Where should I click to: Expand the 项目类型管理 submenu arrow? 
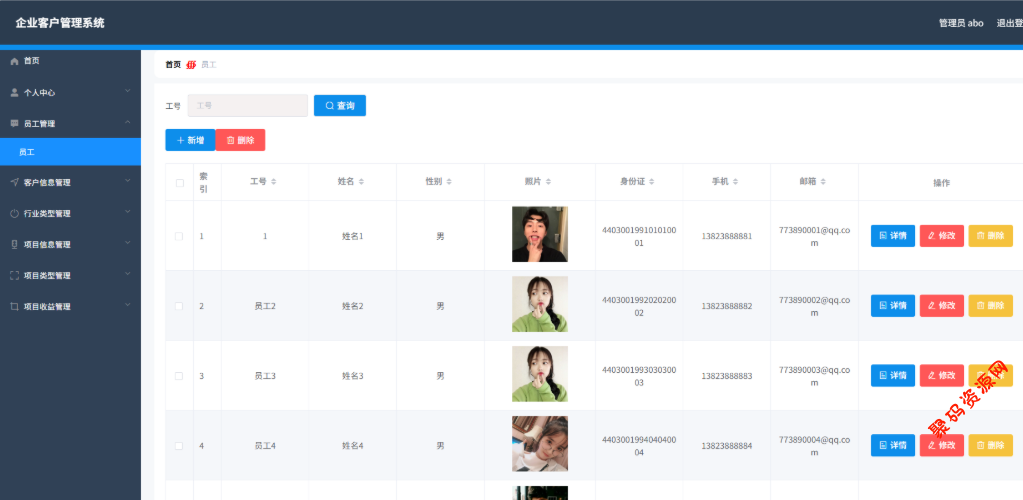coord(128,276)
